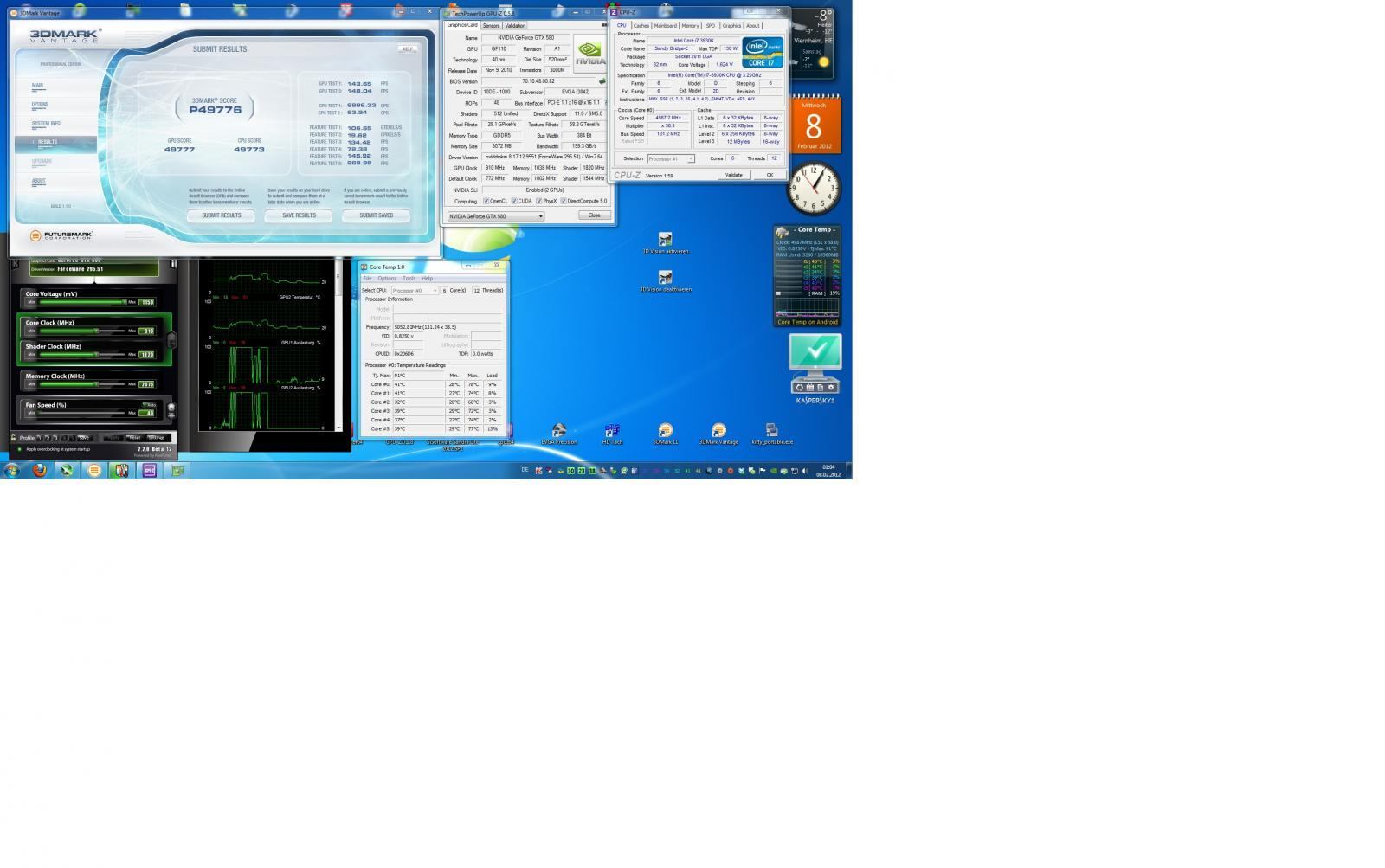Viewport: 1385px width, 868px height.
Task: Click the SUBMIT RESULTS button
Action: coord(222,215)
